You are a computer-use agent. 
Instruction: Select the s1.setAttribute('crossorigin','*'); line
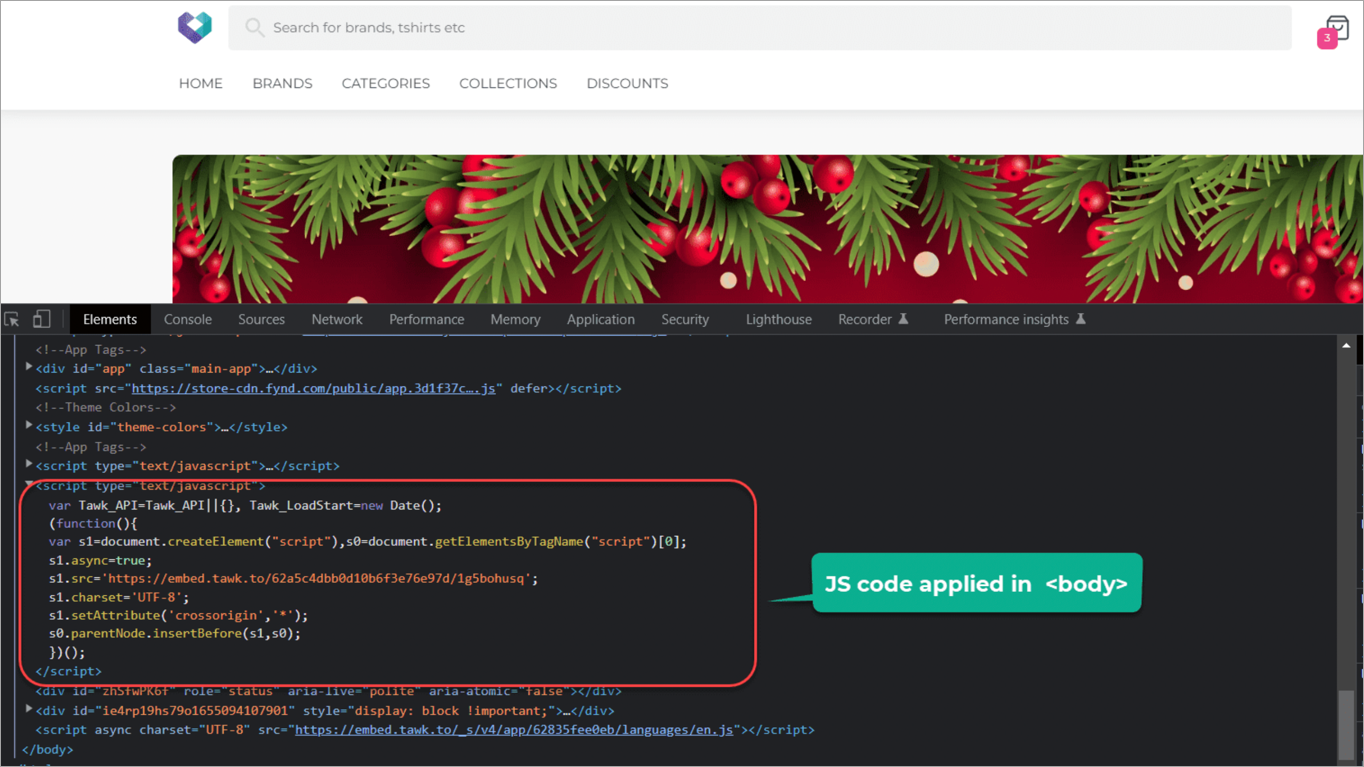pyautogui.click(x=179, y=615)
